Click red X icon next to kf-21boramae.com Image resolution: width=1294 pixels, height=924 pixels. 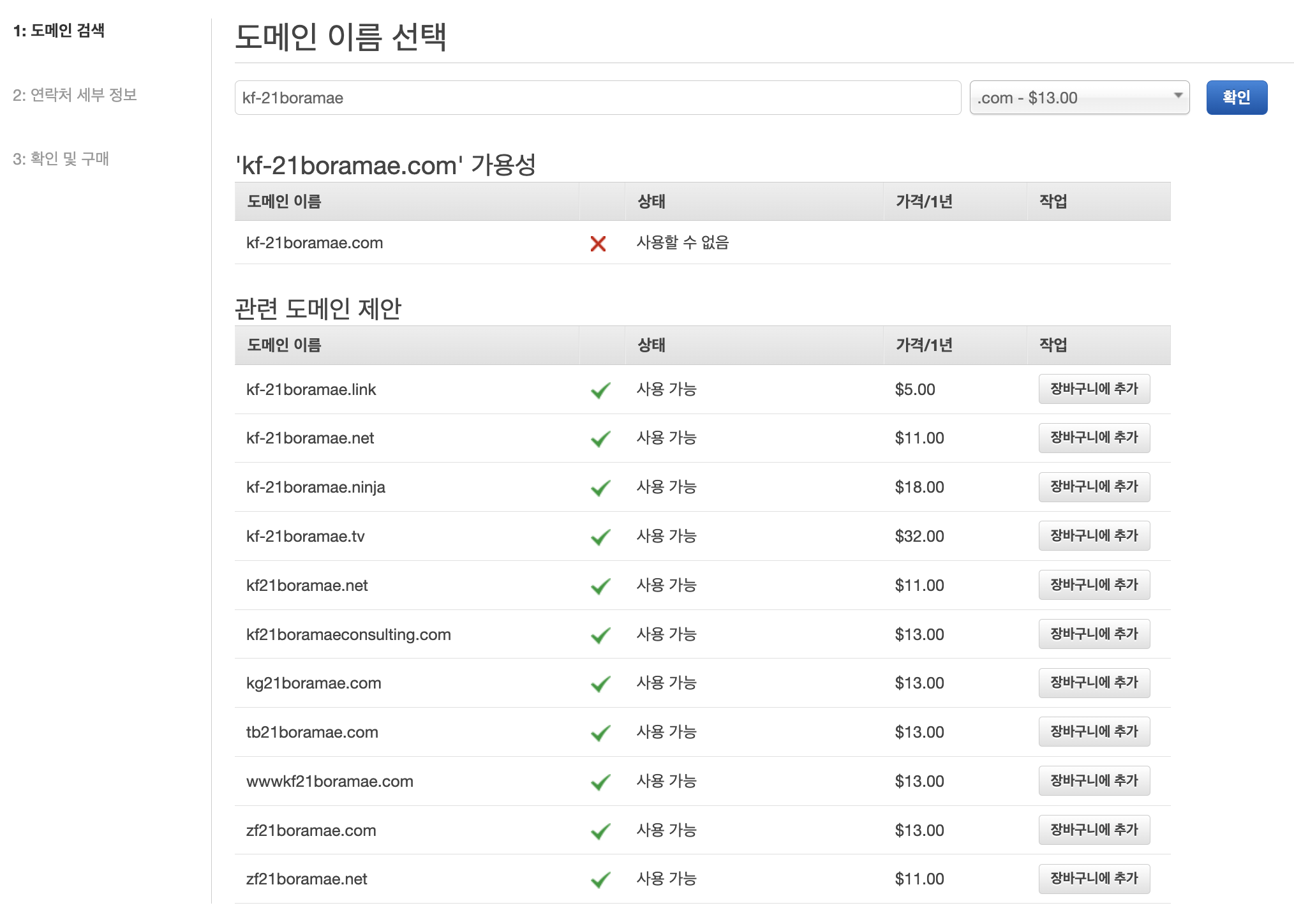point(598,243)
